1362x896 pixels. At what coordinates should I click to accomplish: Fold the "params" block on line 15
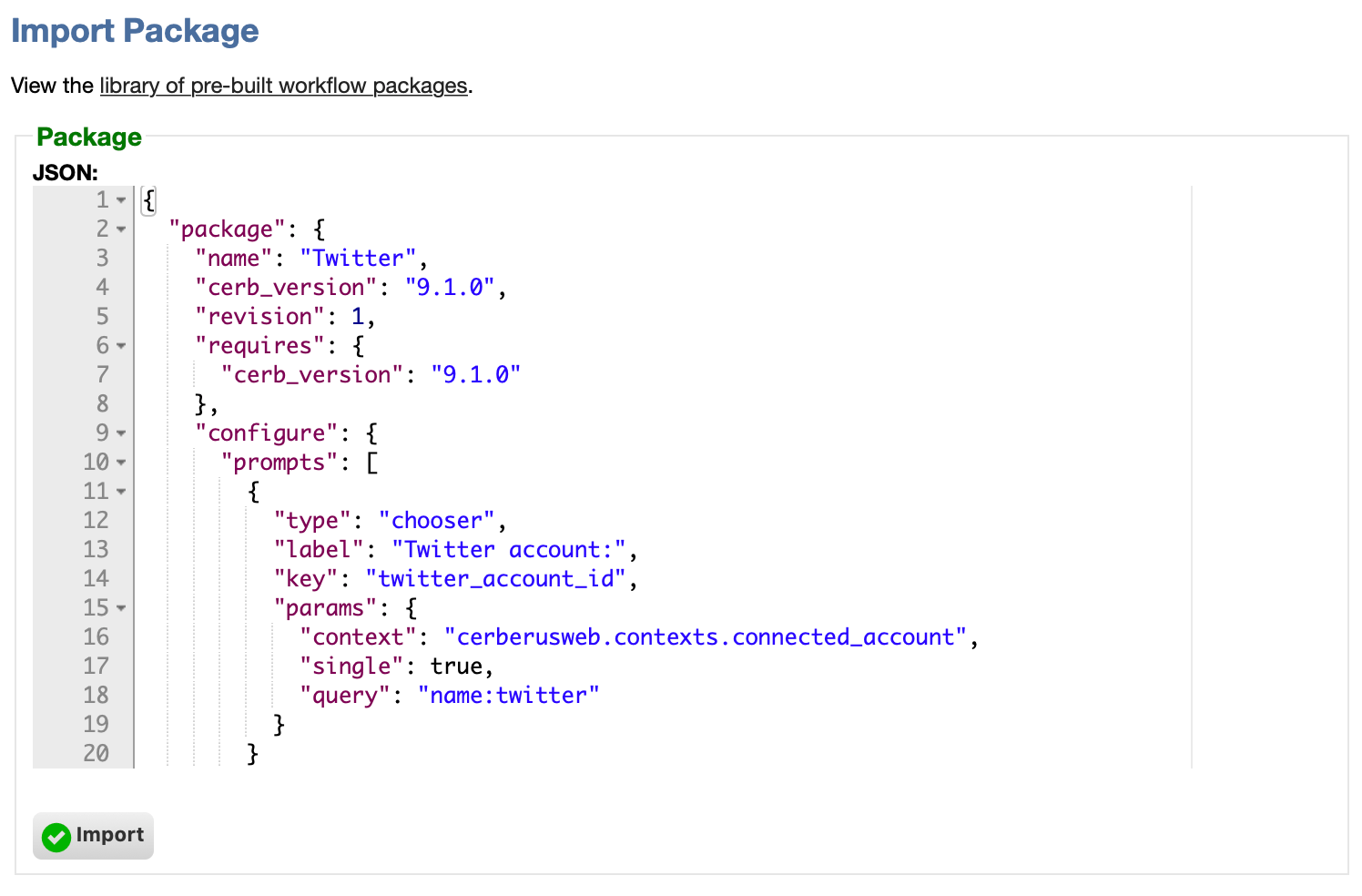click(x=121, y=608)
